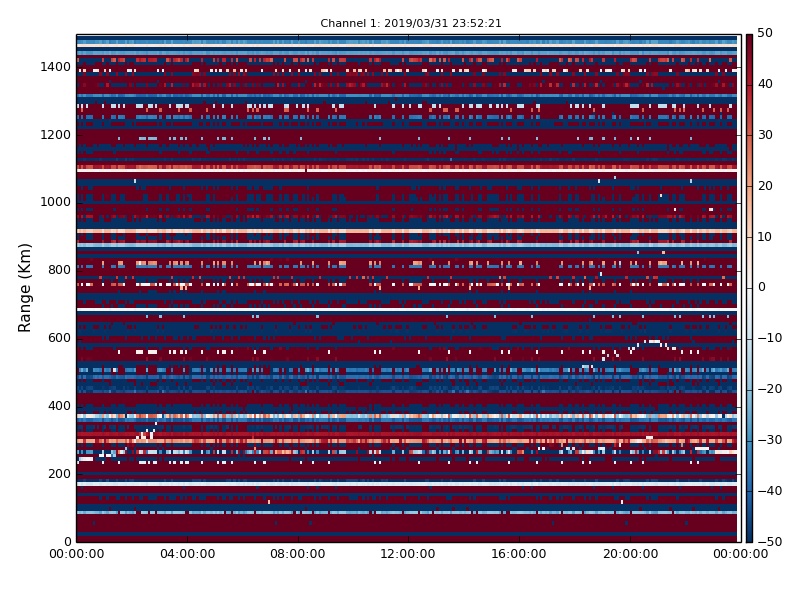The height and width of the screenshot is (600, 800).
Task: Click the colorbar tick label −10
Action: coord(769,338)
